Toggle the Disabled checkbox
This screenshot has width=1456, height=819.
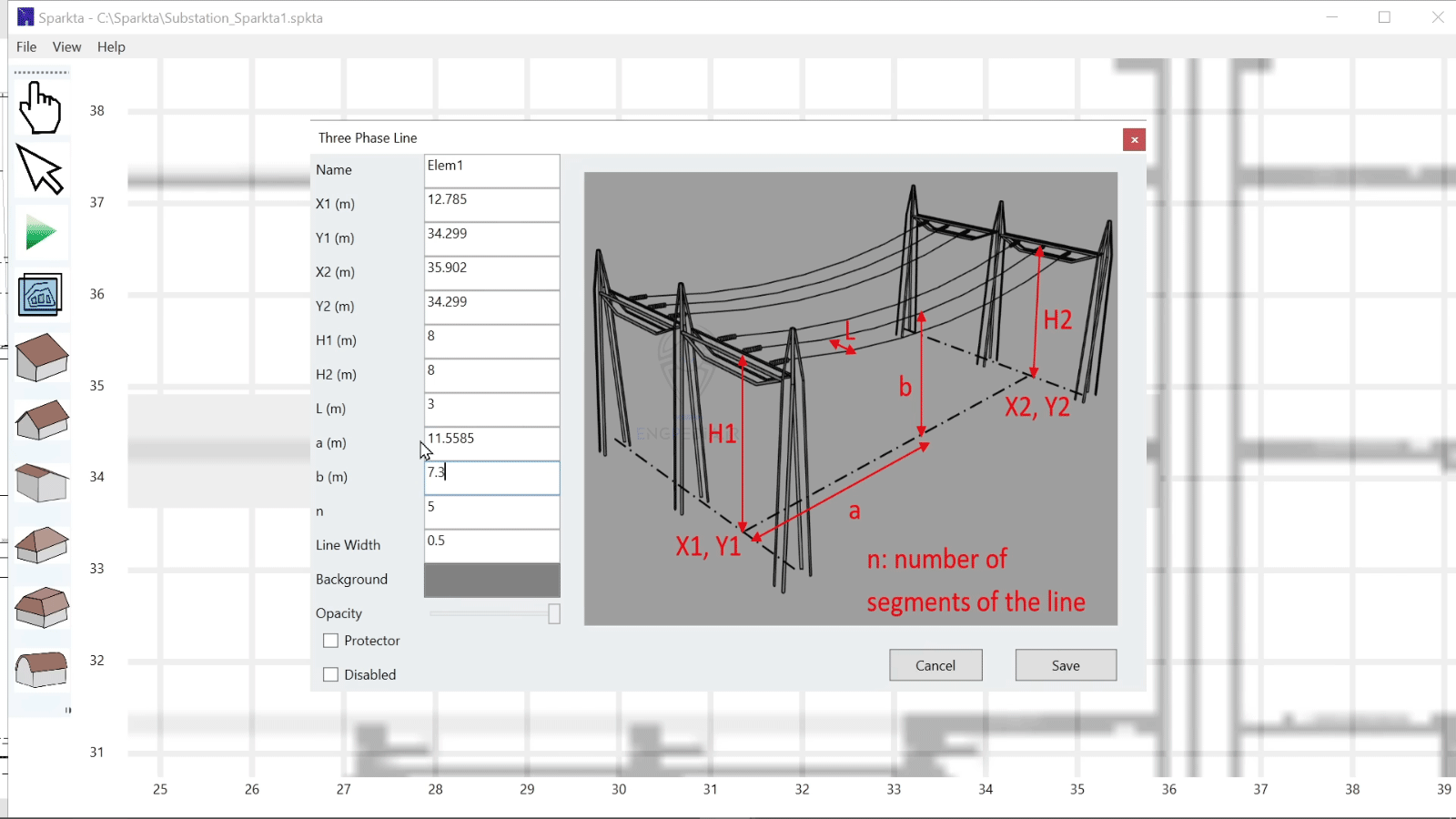[x=331, y=674]
